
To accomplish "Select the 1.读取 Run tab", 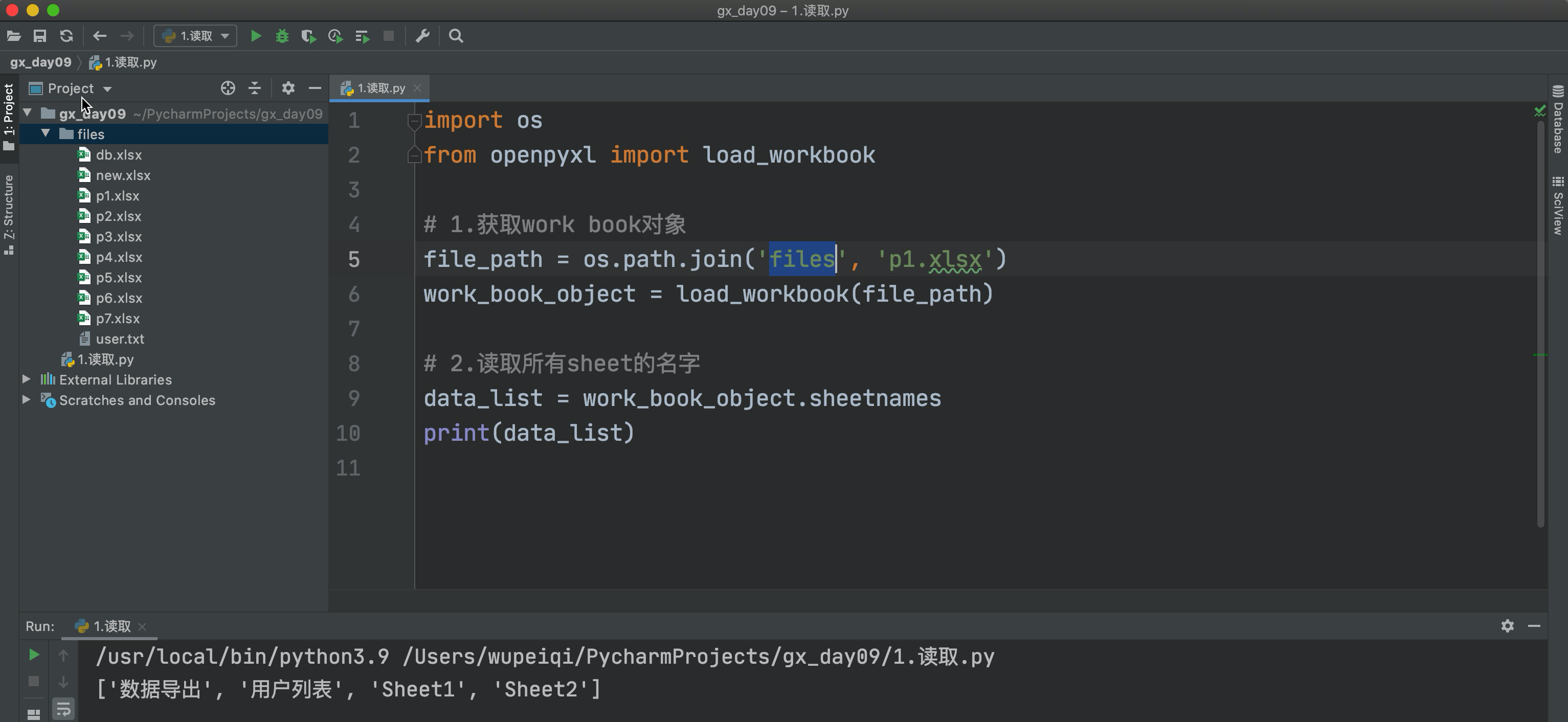I will [111, 626].
